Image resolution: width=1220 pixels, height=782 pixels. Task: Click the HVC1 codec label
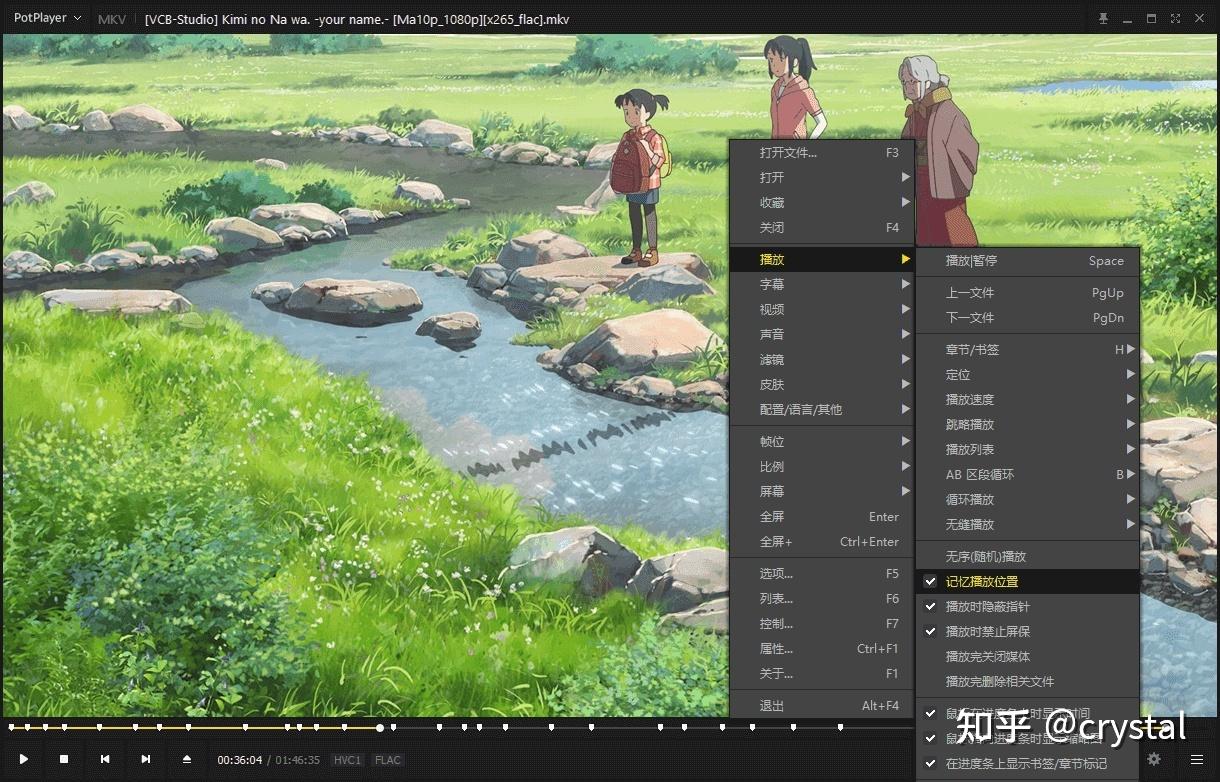[347, 760]
